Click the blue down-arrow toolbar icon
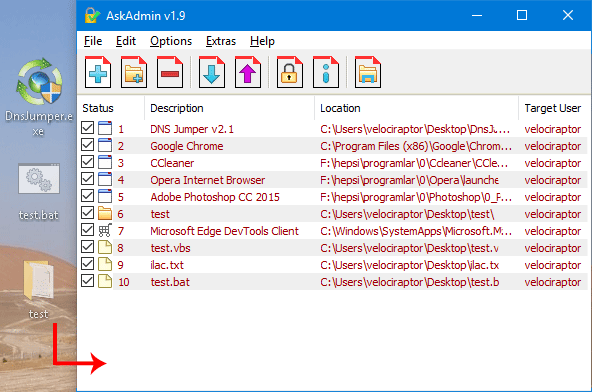Image resolution: width=592 pixels, height=392 pixels. pos(212,72)
